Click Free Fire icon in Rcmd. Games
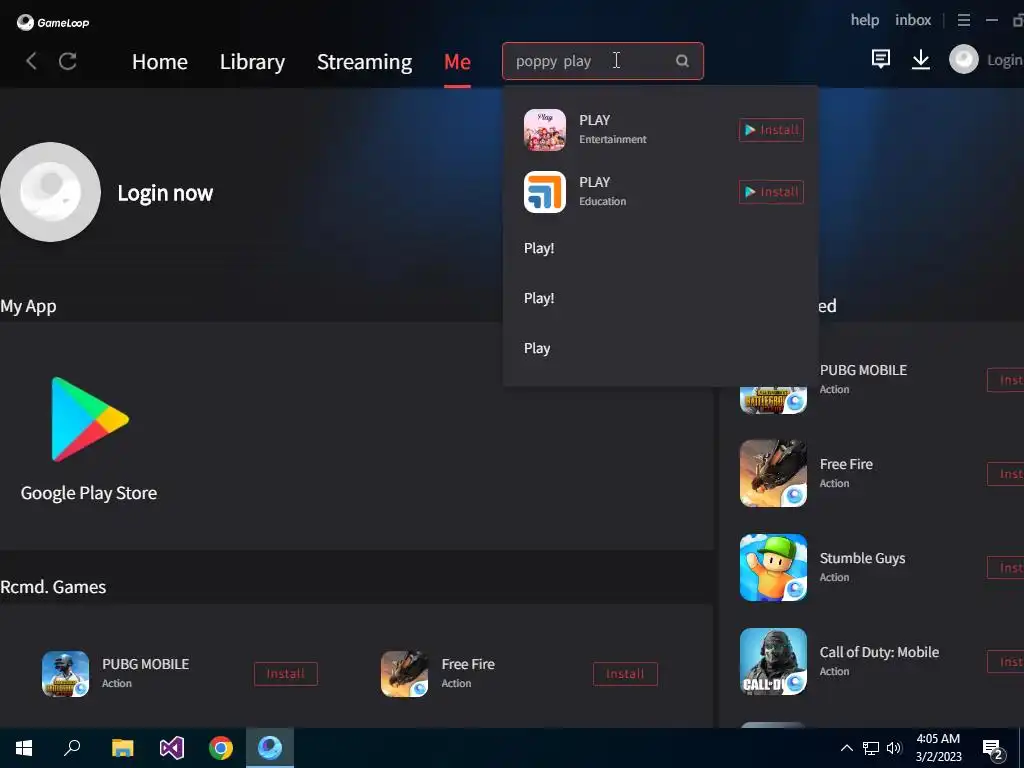 (404, 674)
